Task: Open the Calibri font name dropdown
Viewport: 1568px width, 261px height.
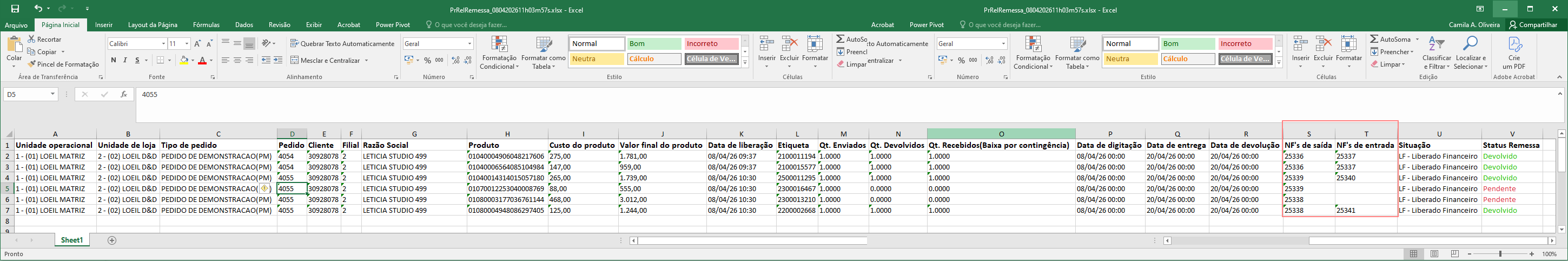Action: (163, 44)
